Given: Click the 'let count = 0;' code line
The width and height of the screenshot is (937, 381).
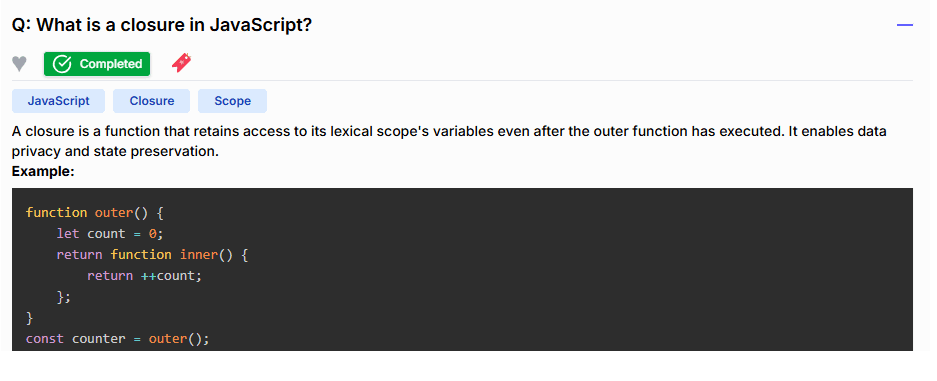Looking at the screenshot, I should pos(110,233).
